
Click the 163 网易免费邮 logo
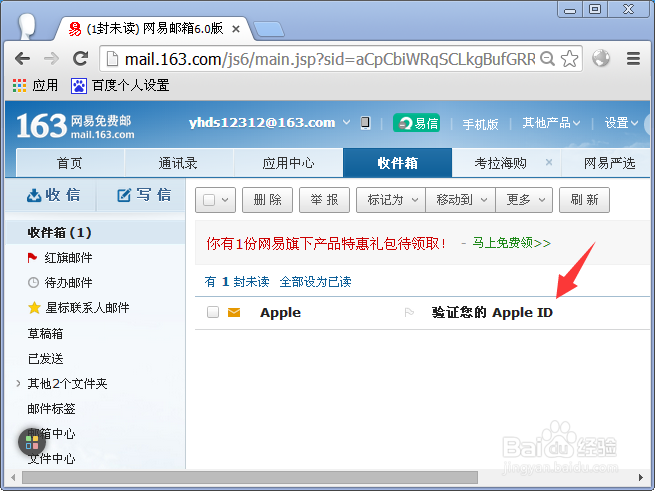(x=76, y=126)
